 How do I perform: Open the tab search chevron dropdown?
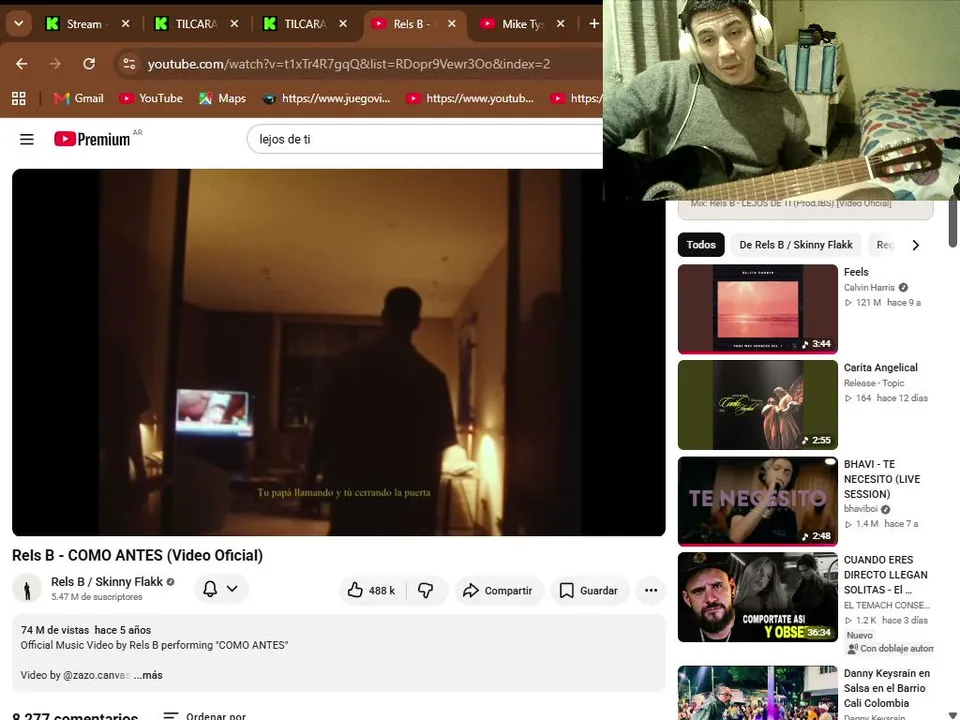click(18, 24)
